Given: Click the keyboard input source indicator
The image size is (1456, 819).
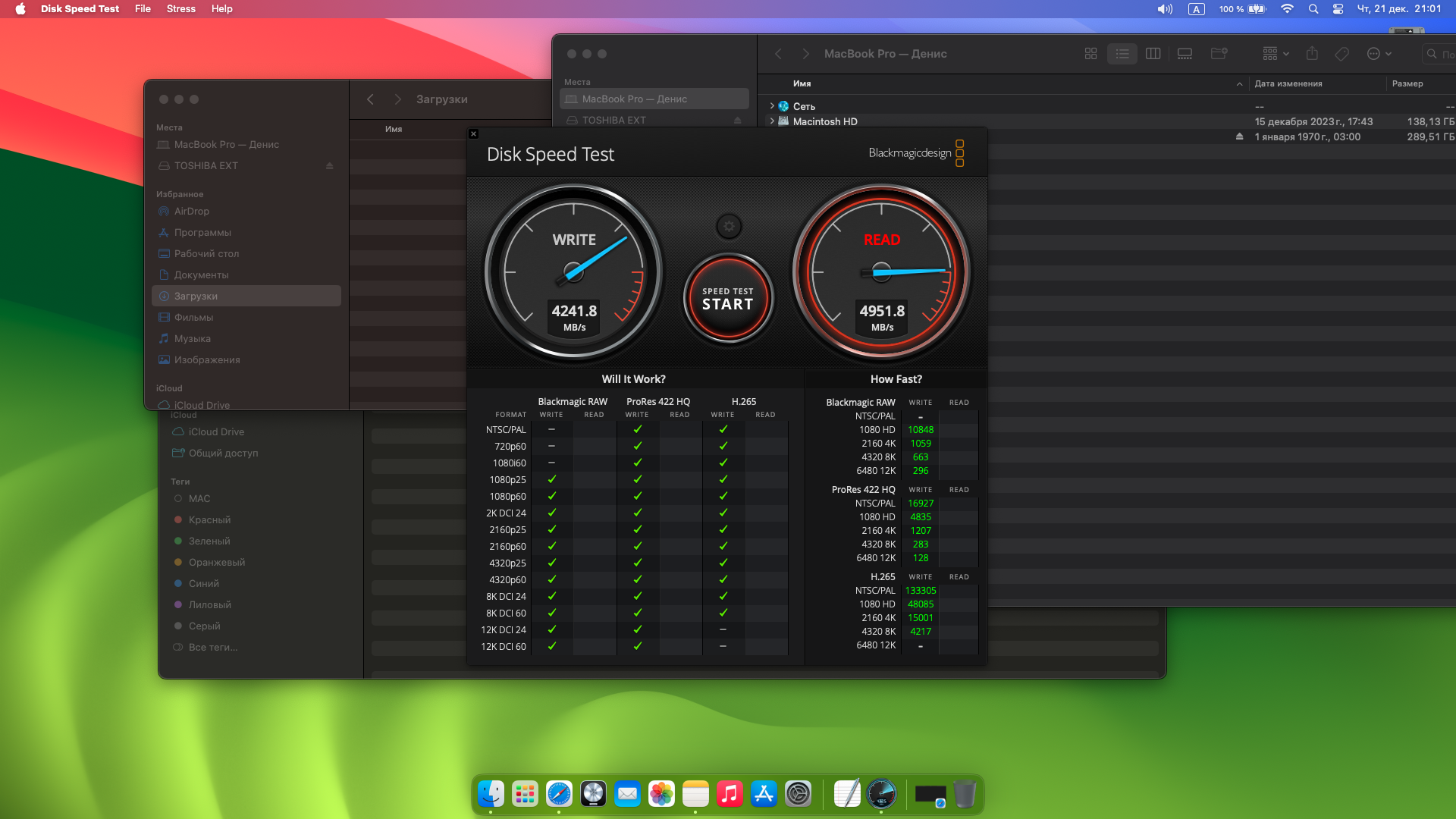Looking at the screenshot, I should coord(1197,9).
